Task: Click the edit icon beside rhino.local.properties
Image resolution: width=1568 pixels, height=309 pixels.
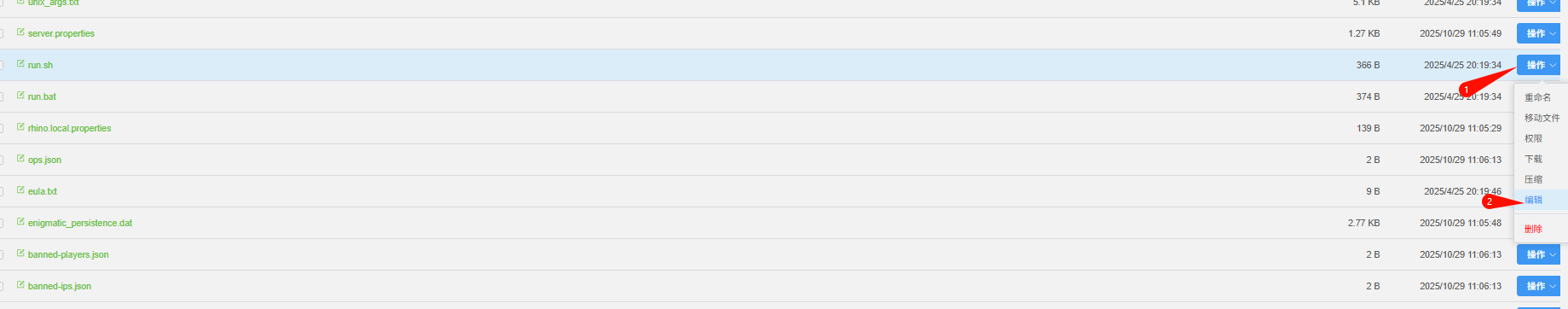Action: [20, 127]
